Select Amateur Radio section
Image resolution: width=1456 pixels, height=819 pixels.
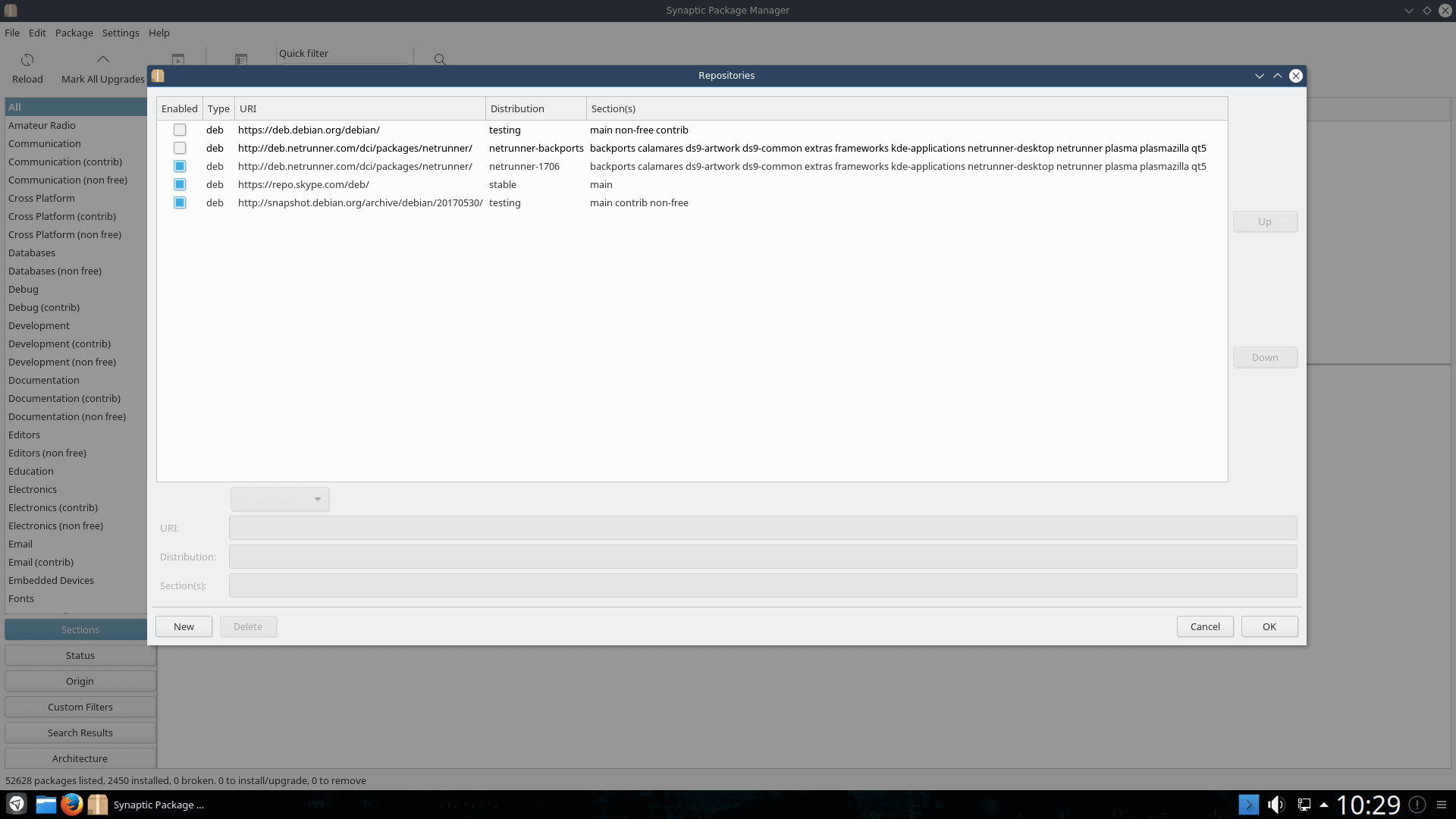[x=76, y=125]
